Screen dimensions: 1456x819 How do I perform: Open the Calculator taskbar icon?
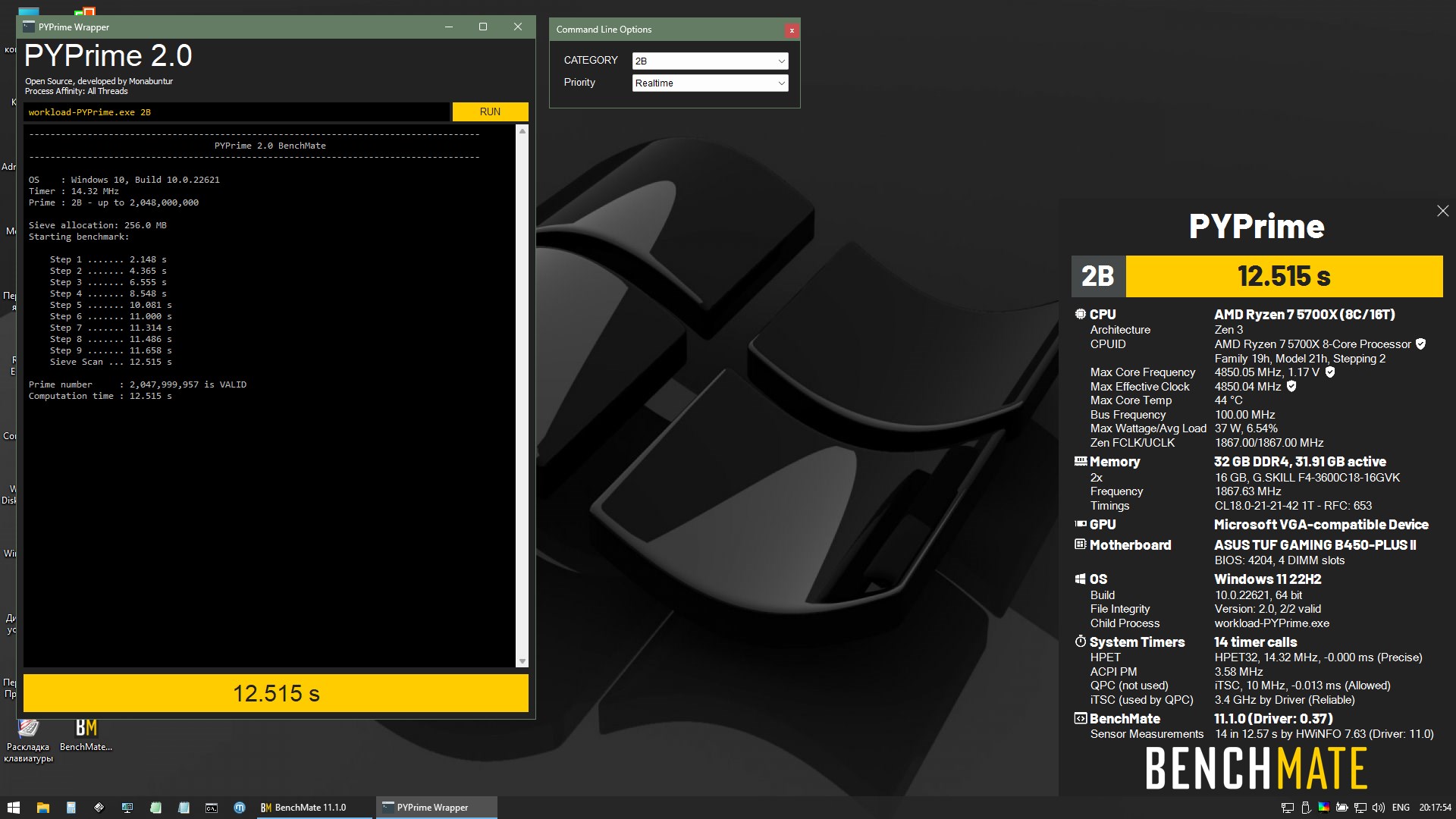(71, 808)
